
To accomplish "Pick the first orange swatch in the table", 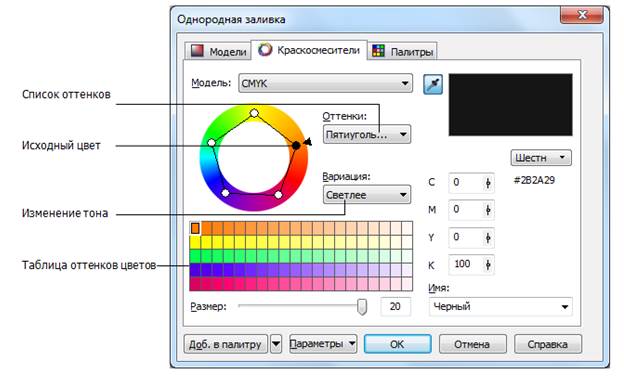I will click(x=195, y=228).
